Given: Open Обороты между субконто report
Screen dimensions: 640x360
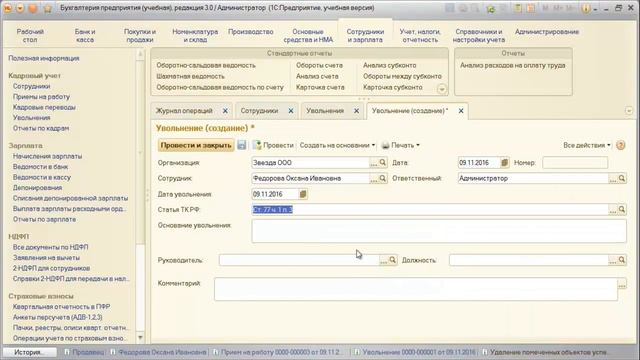Looking at the screenshot, I should pyautogui.click(x=402, y=76).
